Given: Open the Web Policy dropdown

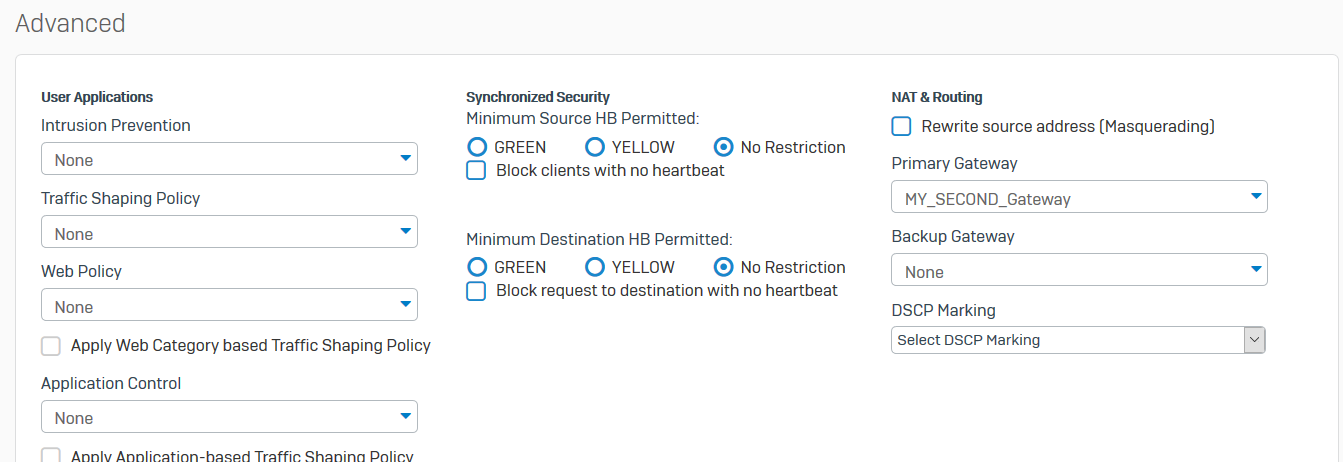Looking at the screenshot, I should pyautogui.click(x=229, y=307).
